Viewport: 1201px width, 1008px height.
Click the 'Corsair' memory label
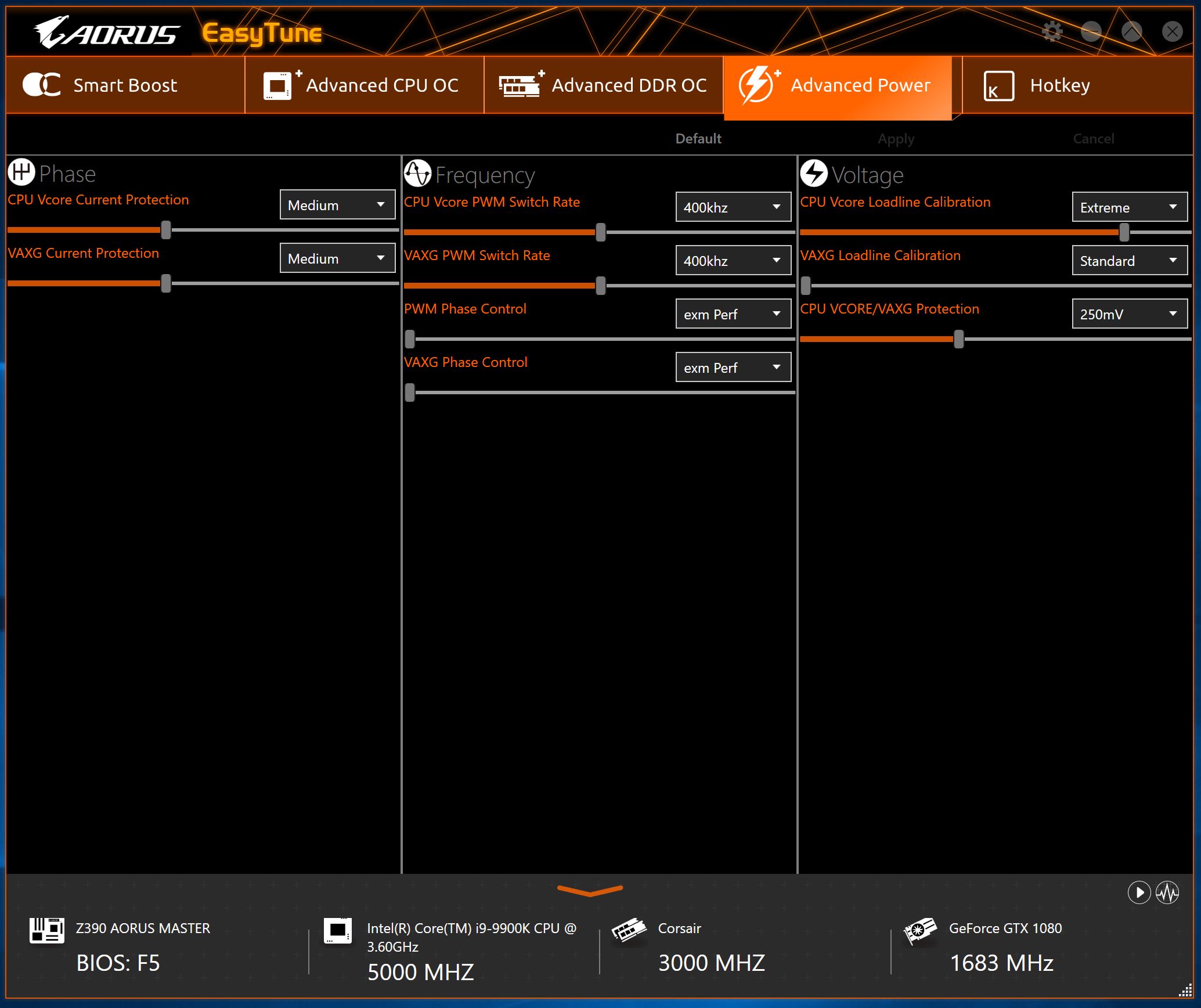click(x=680, y=928)
